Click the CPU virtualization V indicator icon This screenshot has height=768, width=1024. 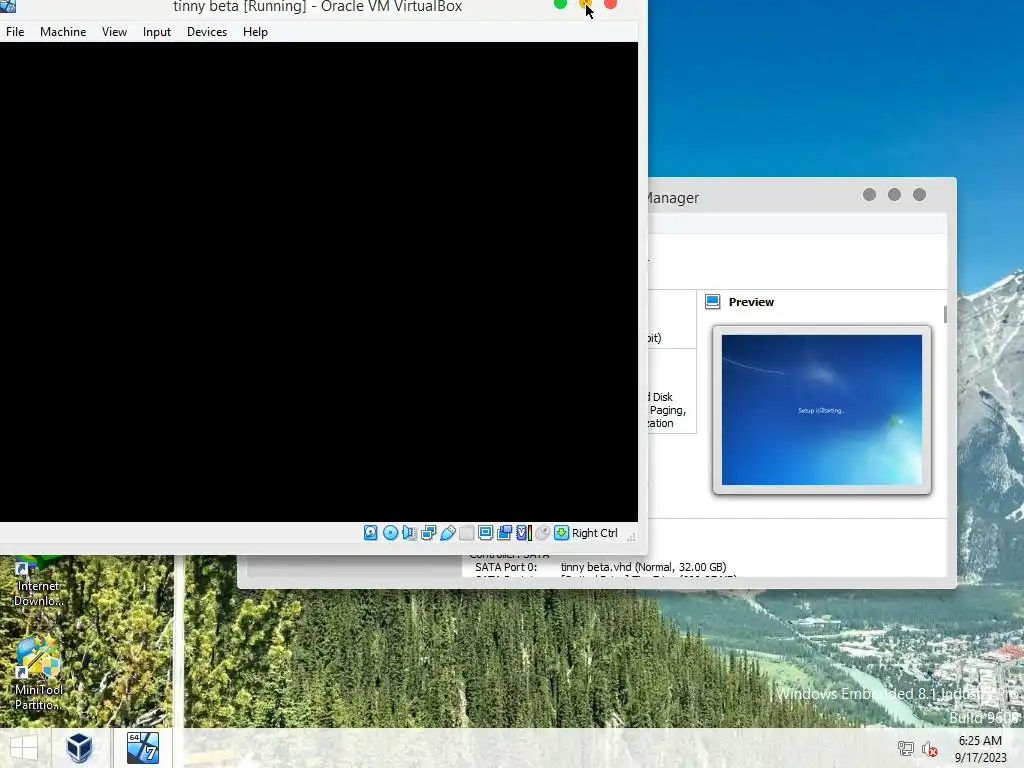coord(524,533)
